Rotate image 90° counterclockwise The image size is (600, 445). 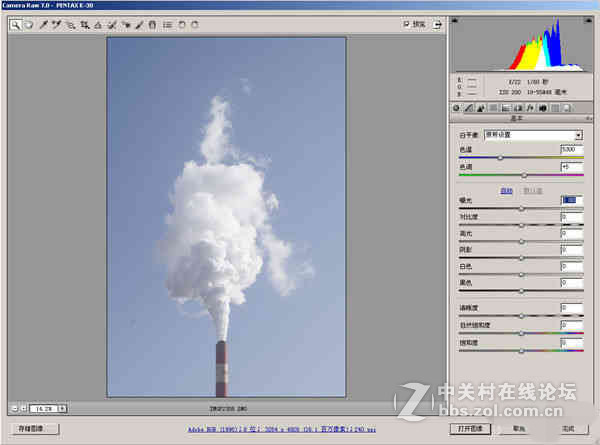click(x=180, y=24)
